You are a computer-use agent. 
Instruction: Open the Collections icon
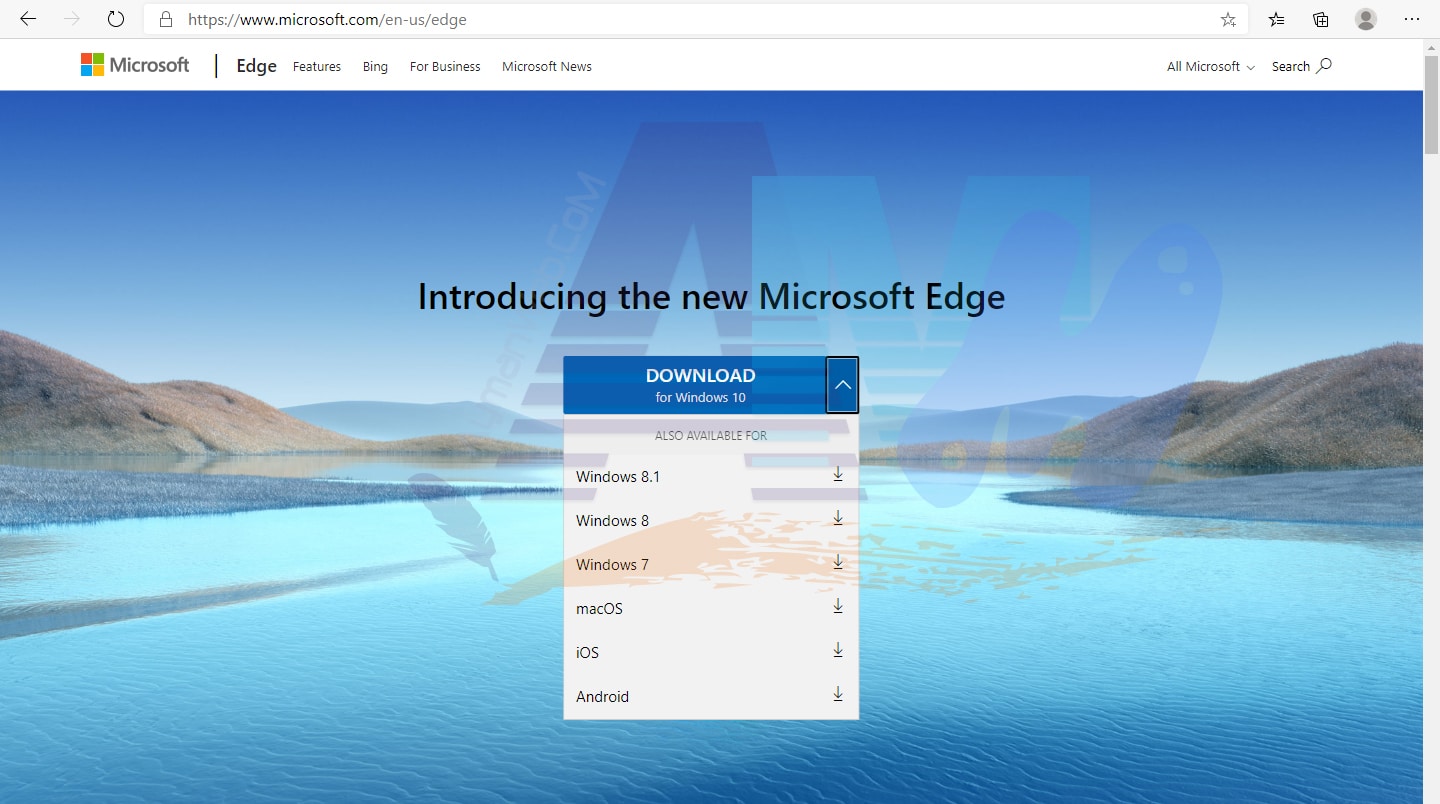(1321, 19)
